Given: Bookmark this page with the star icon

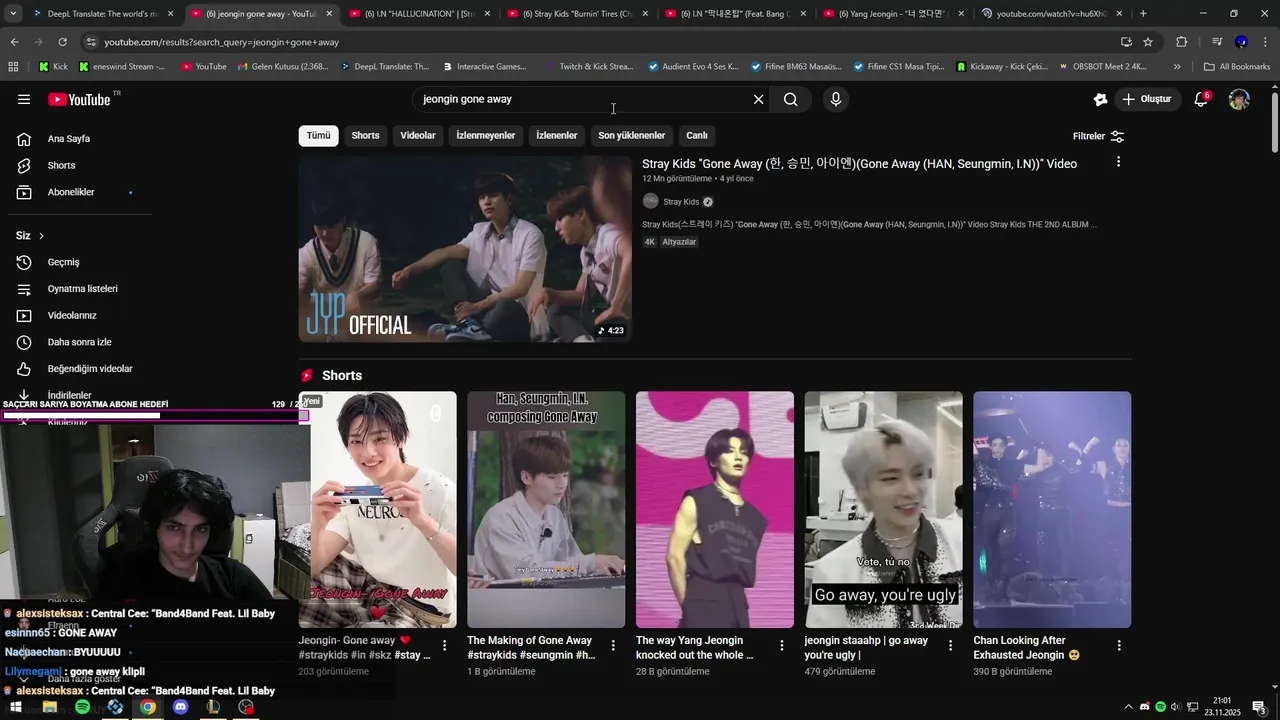Looking at the screenshot, I should click(1148, 42).
